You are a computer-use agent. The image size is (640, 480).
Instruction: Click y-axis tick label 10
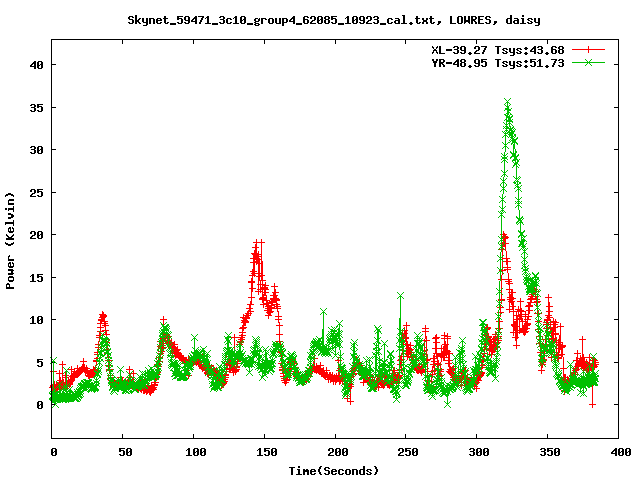[x=36, y=320]
